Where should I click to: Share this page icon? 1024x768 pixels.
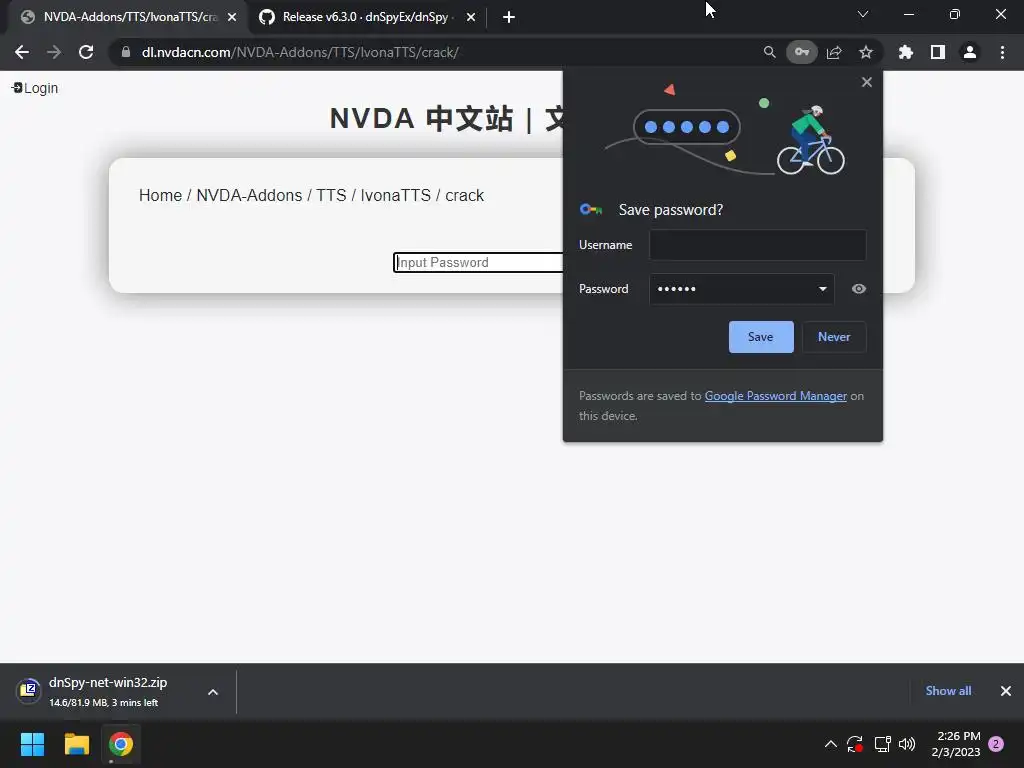(x=834, y=52)
